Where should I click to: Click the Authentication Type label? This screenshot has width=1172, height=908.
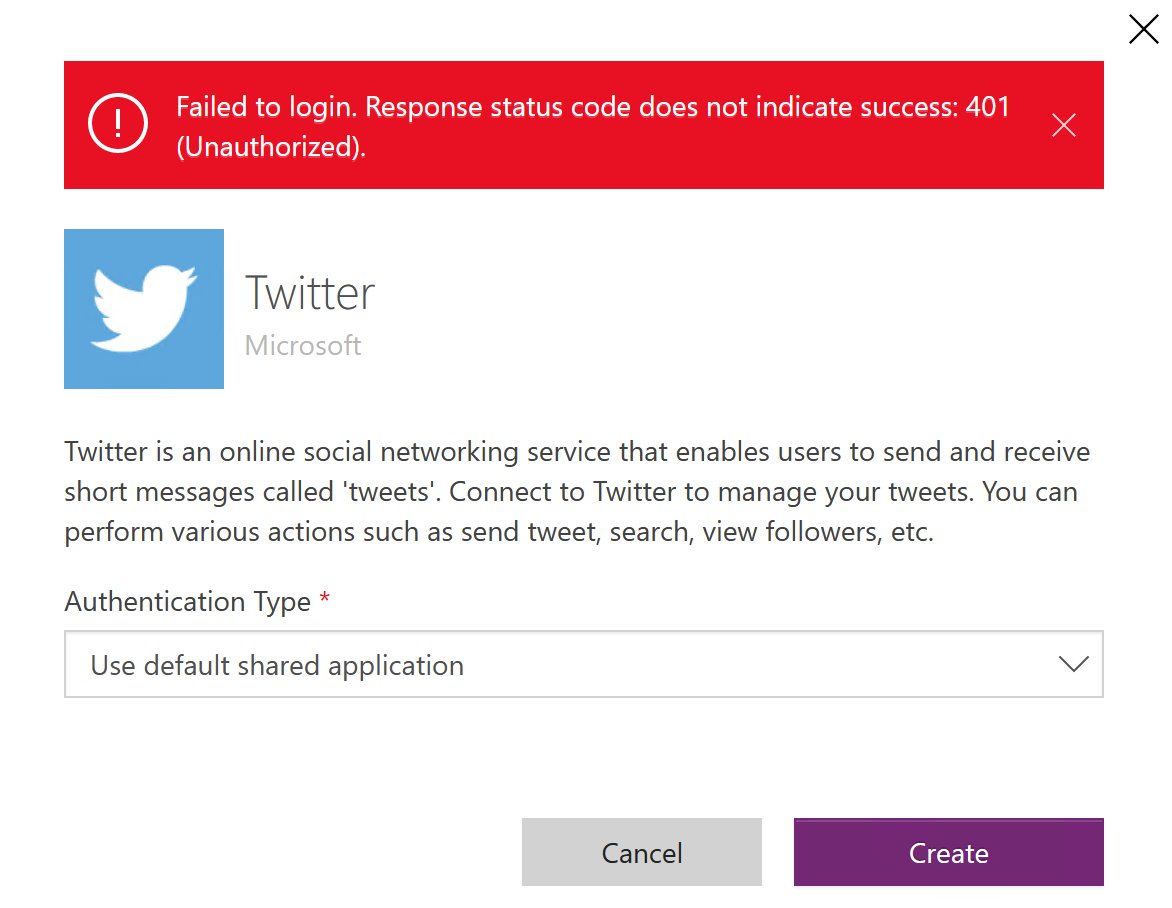[188, 602]
